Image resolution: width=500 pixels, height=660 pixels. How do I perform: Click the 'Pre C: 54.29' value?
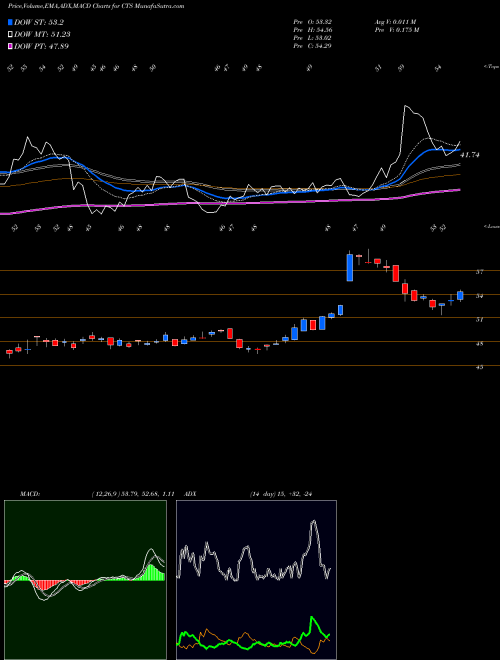313,46
